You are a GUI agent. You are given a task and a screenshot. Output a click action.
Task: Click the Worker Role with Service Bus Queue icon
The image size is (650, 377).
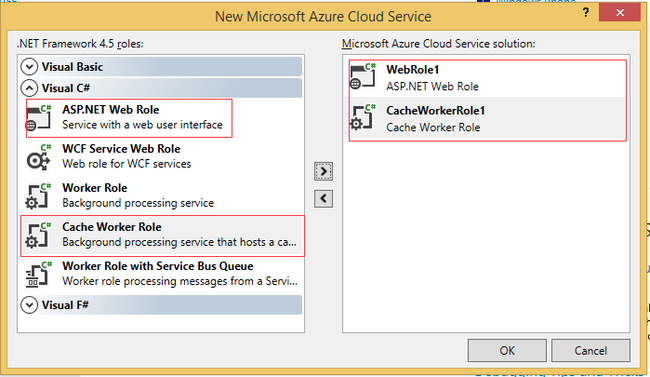(x=39, y=274)
